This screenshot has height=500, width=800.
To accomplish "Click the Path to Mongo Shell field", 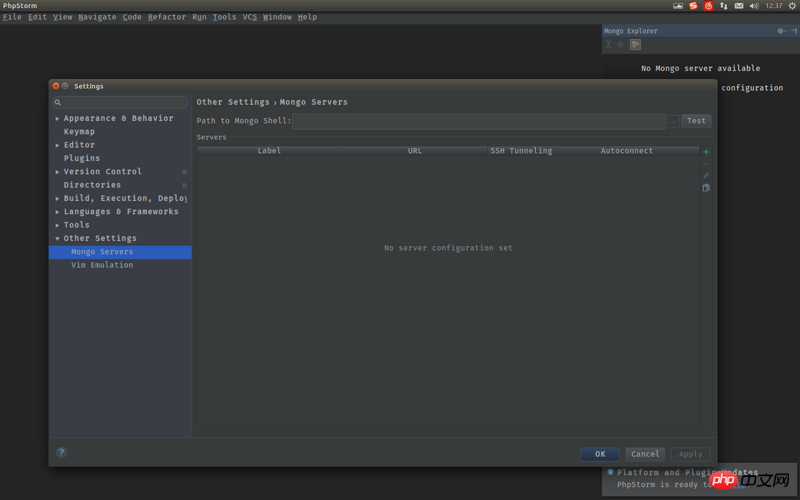I will pyautogui.click(x=478, y=121).
